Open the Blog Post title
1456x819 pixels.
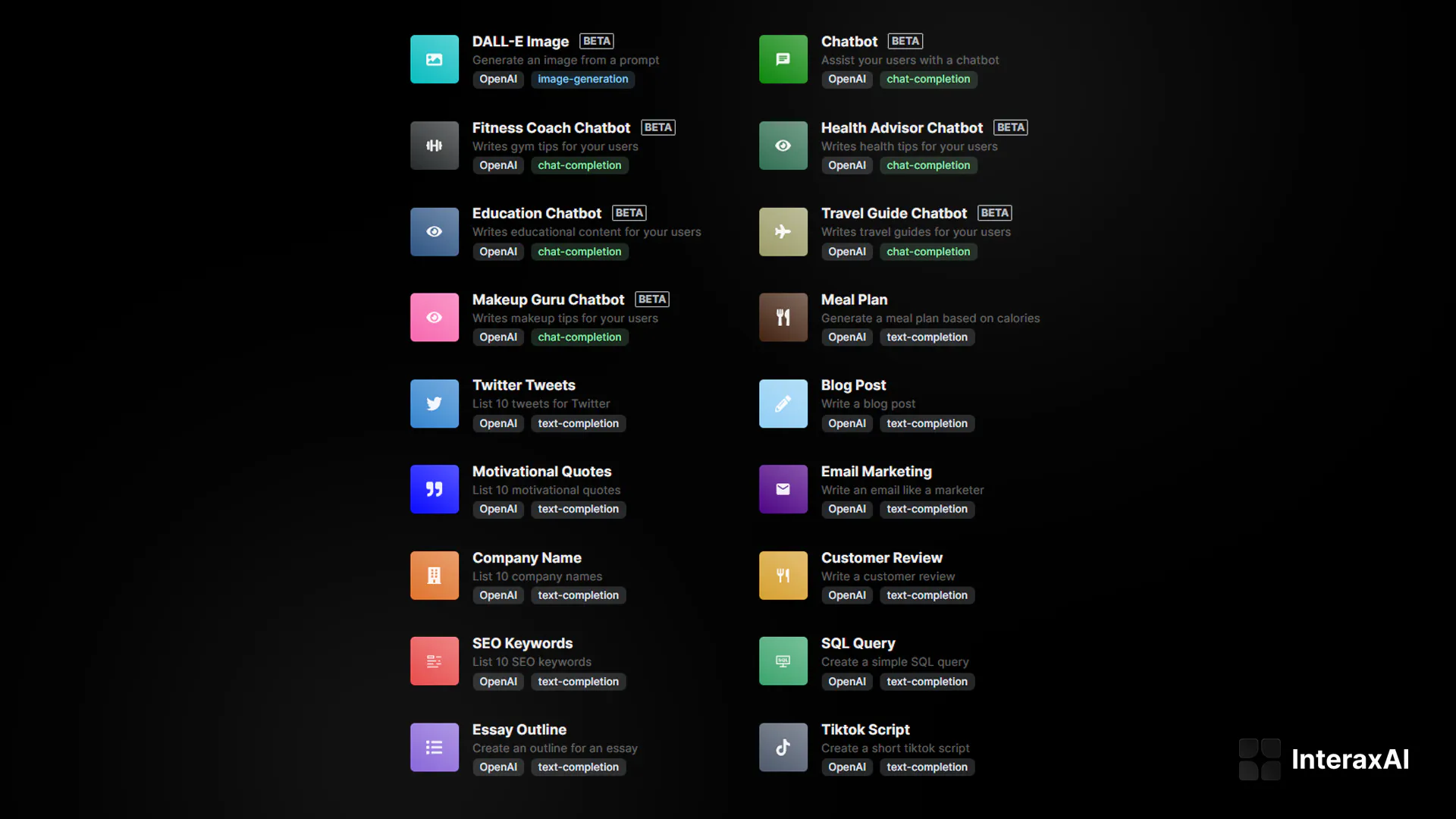[853, 386]
